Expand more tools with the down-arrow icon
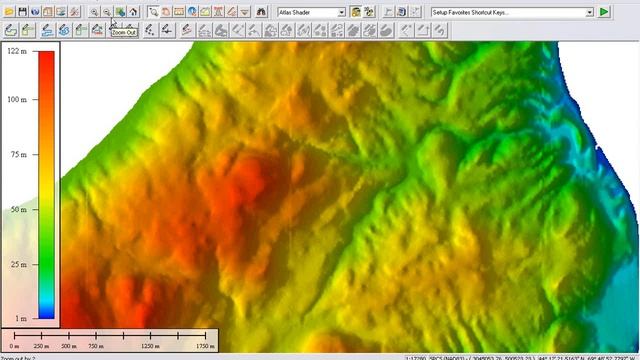Screen dimensions: 640x360 [244, 12]
